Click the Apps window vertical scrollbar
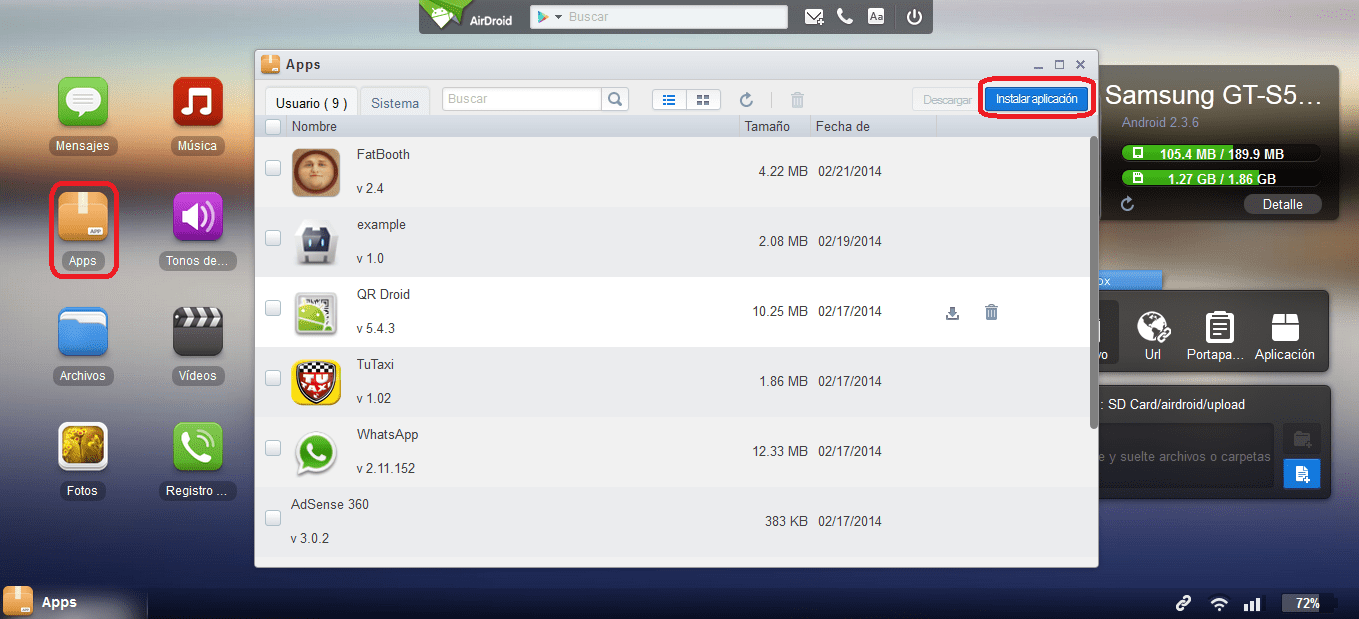This screenshot has height=619, width=1359. coord(1093,281)
